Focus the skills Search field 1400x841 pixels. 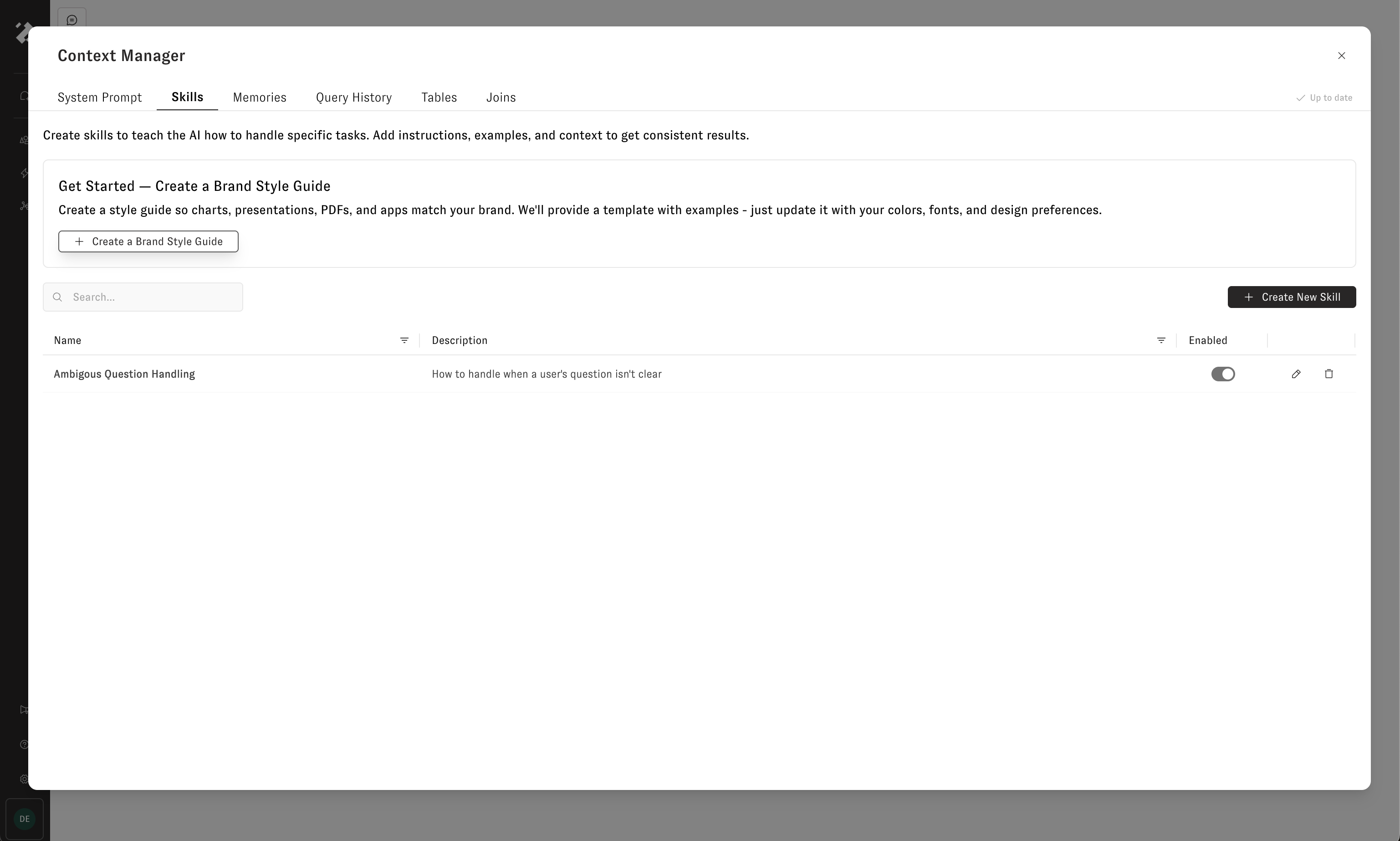coord(153,297)
